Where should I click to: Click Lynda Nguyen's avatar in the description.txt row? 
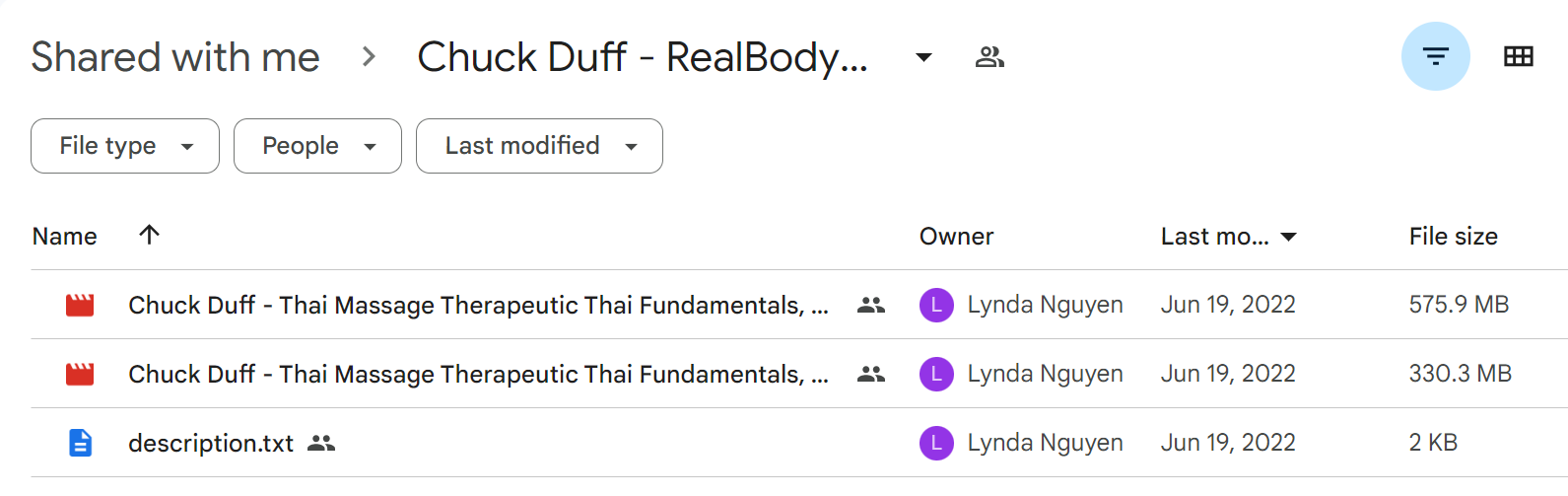pyautogui.click(x=936, y=443)
